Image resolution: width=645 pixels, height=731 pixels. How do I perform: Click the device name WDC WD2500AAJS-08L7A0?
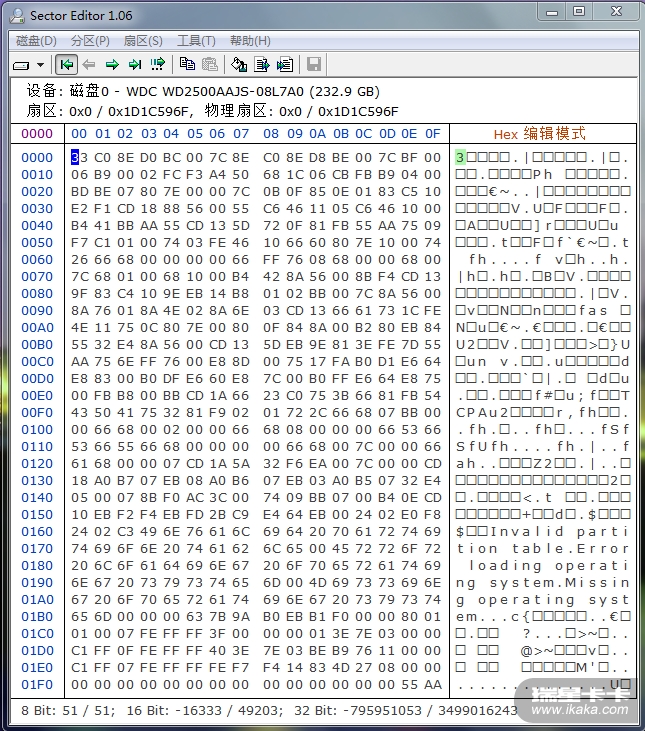(215, 91)
